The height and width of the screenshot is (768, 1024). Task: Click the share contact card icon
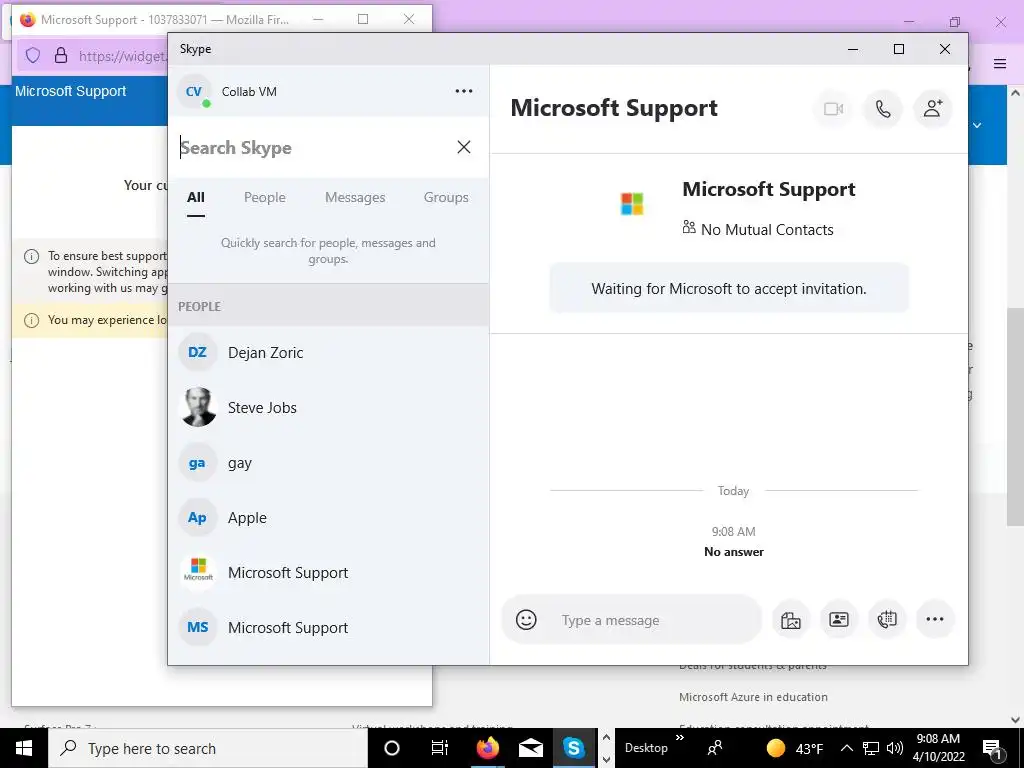click(x=839, y=619)
